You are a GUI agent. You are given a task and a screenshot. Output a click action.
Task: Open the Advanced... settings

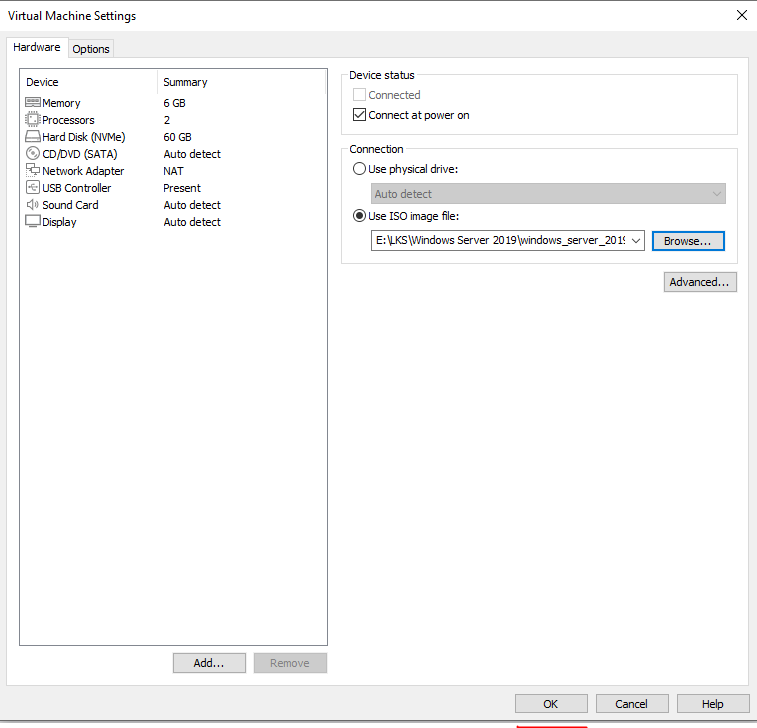pyautogui.click(x=700, y=282)
